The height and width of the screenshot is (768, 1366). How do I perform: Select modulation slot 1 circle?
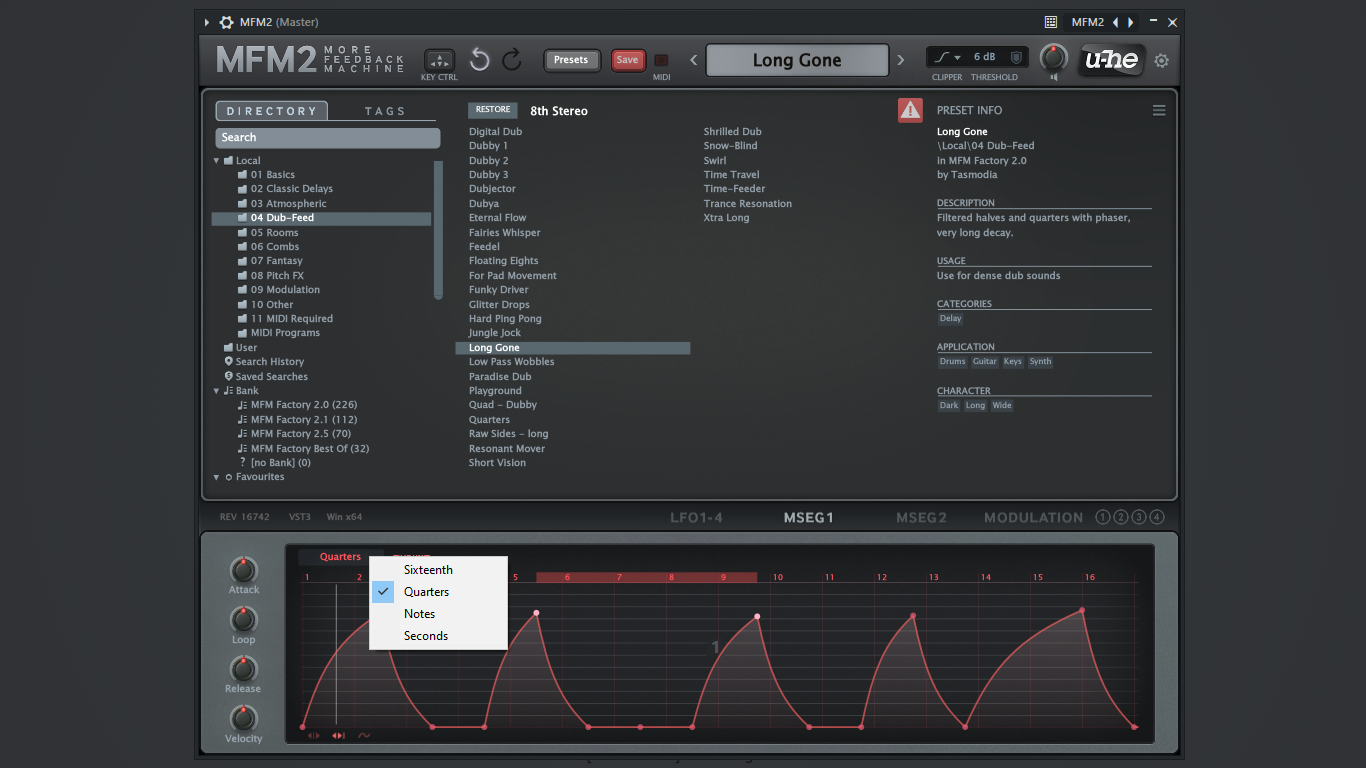1103,517
